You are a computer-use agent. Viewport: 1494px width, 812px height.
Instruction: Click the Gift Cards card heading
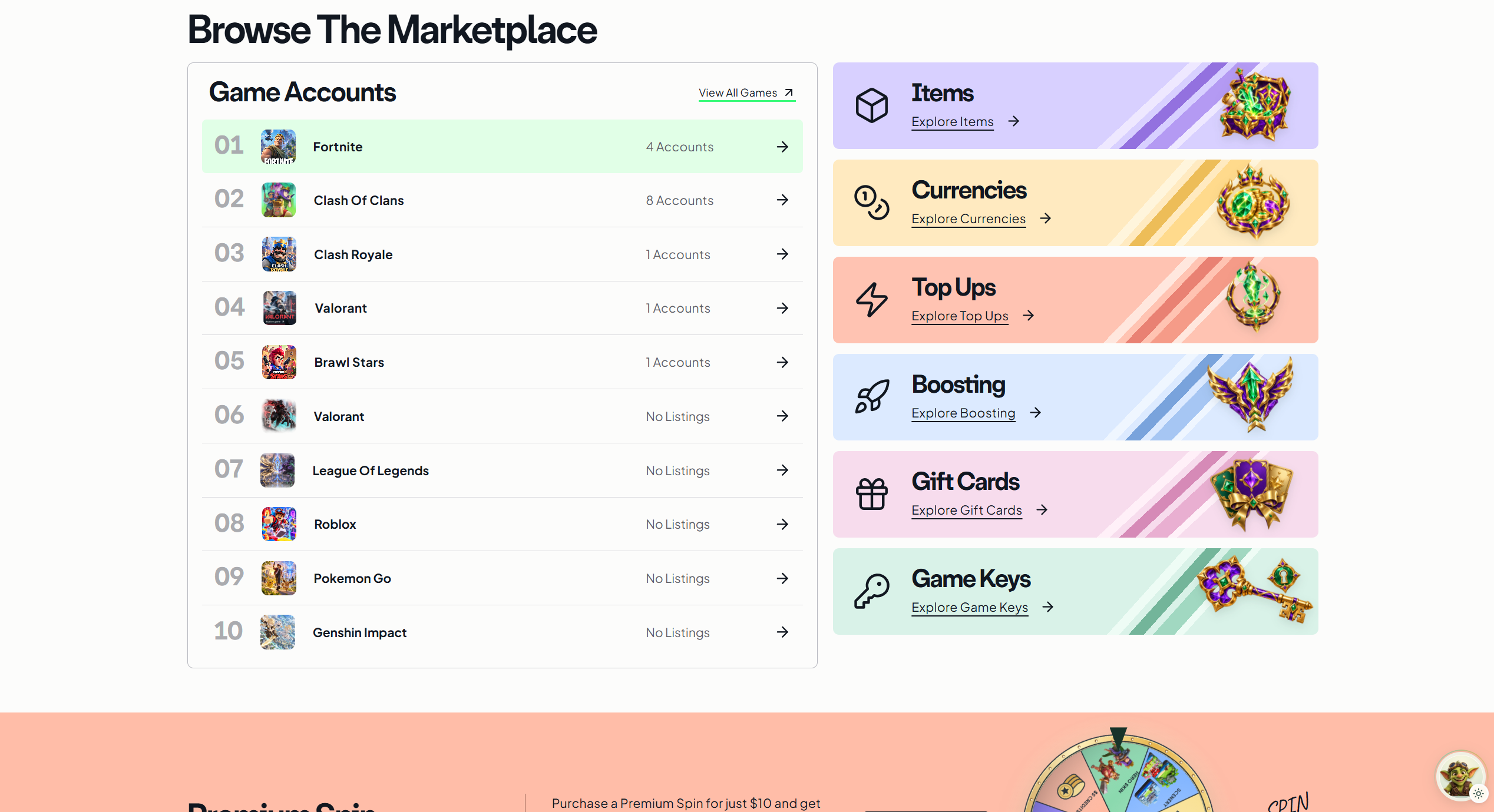pyautogui.click(x=966, y=482)
